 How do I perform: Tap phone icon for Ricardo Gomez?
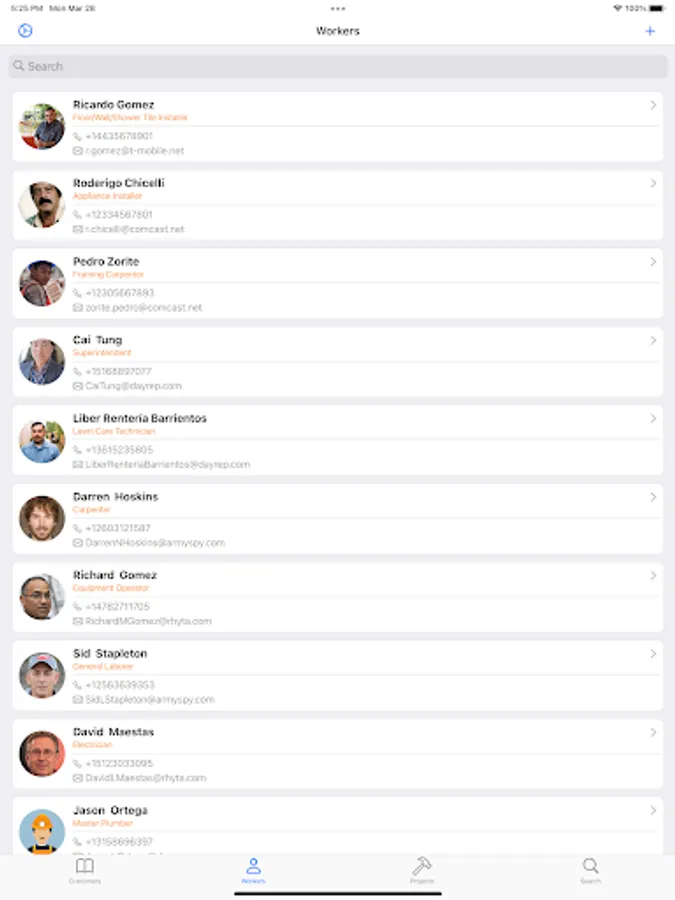coord(77,136)
